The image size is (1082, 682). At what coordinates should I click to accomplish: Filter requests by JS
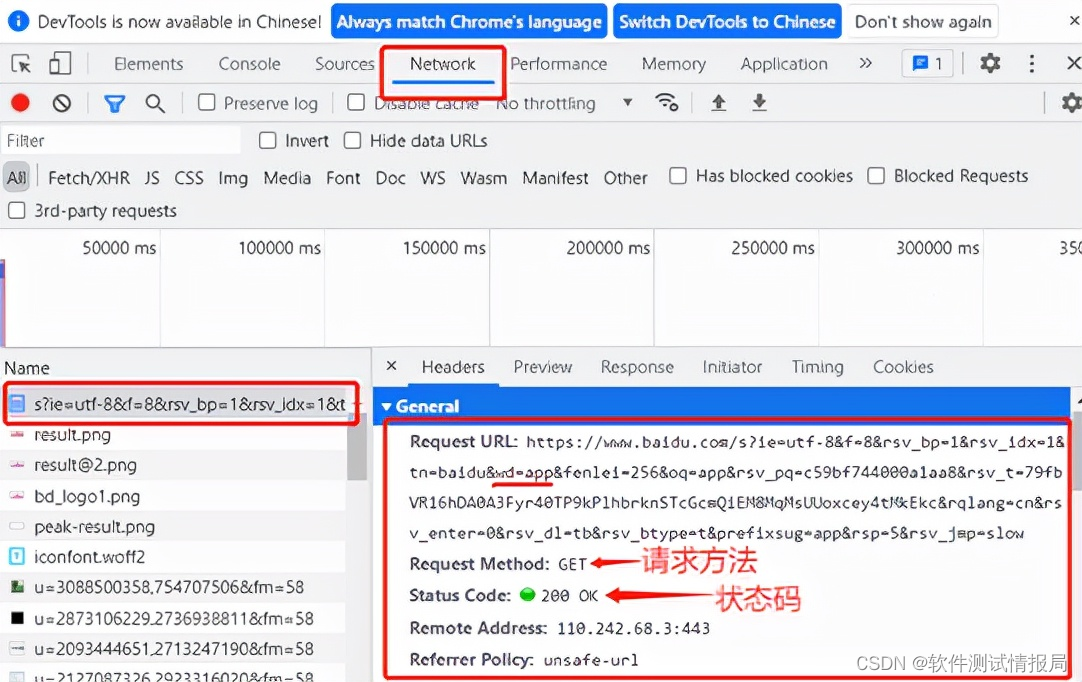[152, 178]
